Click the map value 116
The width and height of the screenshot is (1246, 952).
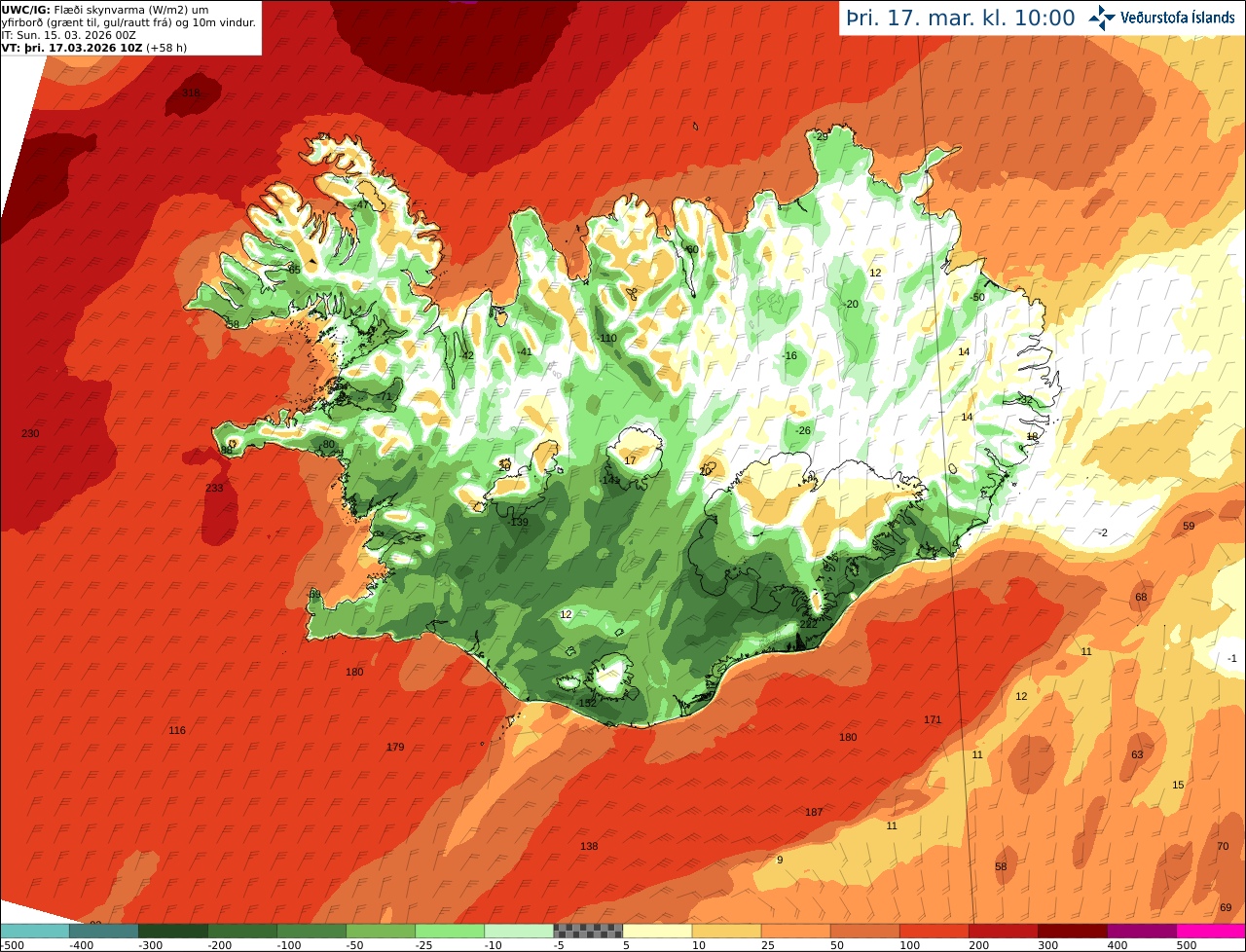point(176,730)
